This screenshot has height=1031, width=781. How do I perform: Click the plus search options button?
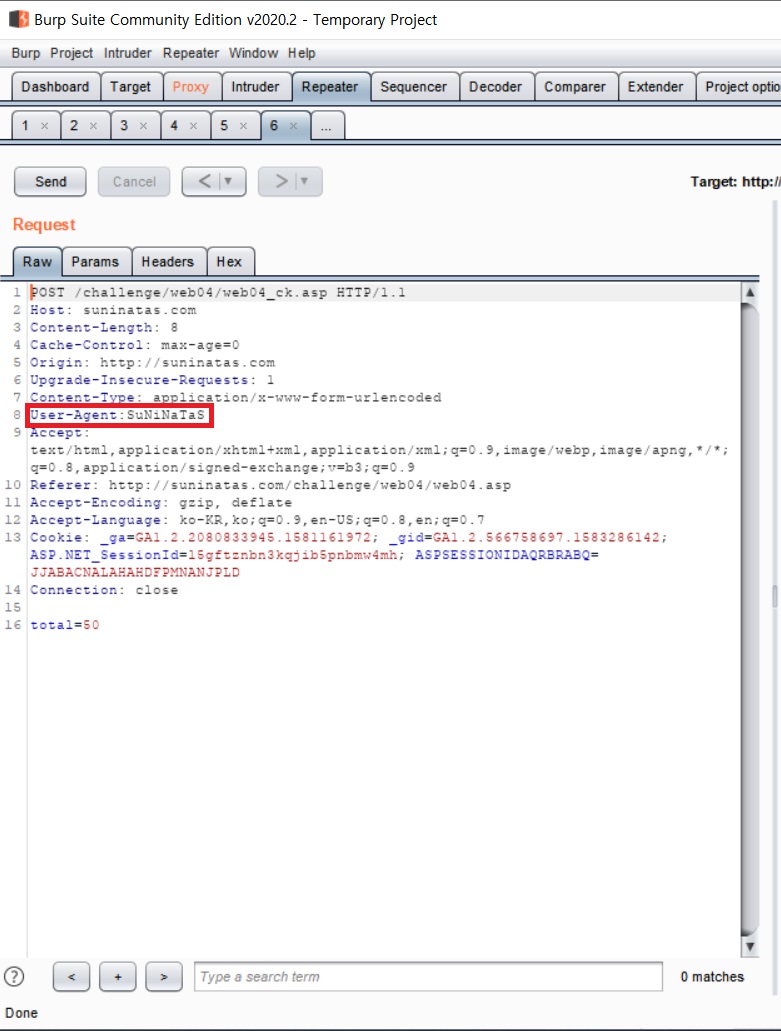pyautogui.click(x=118, y=976)
